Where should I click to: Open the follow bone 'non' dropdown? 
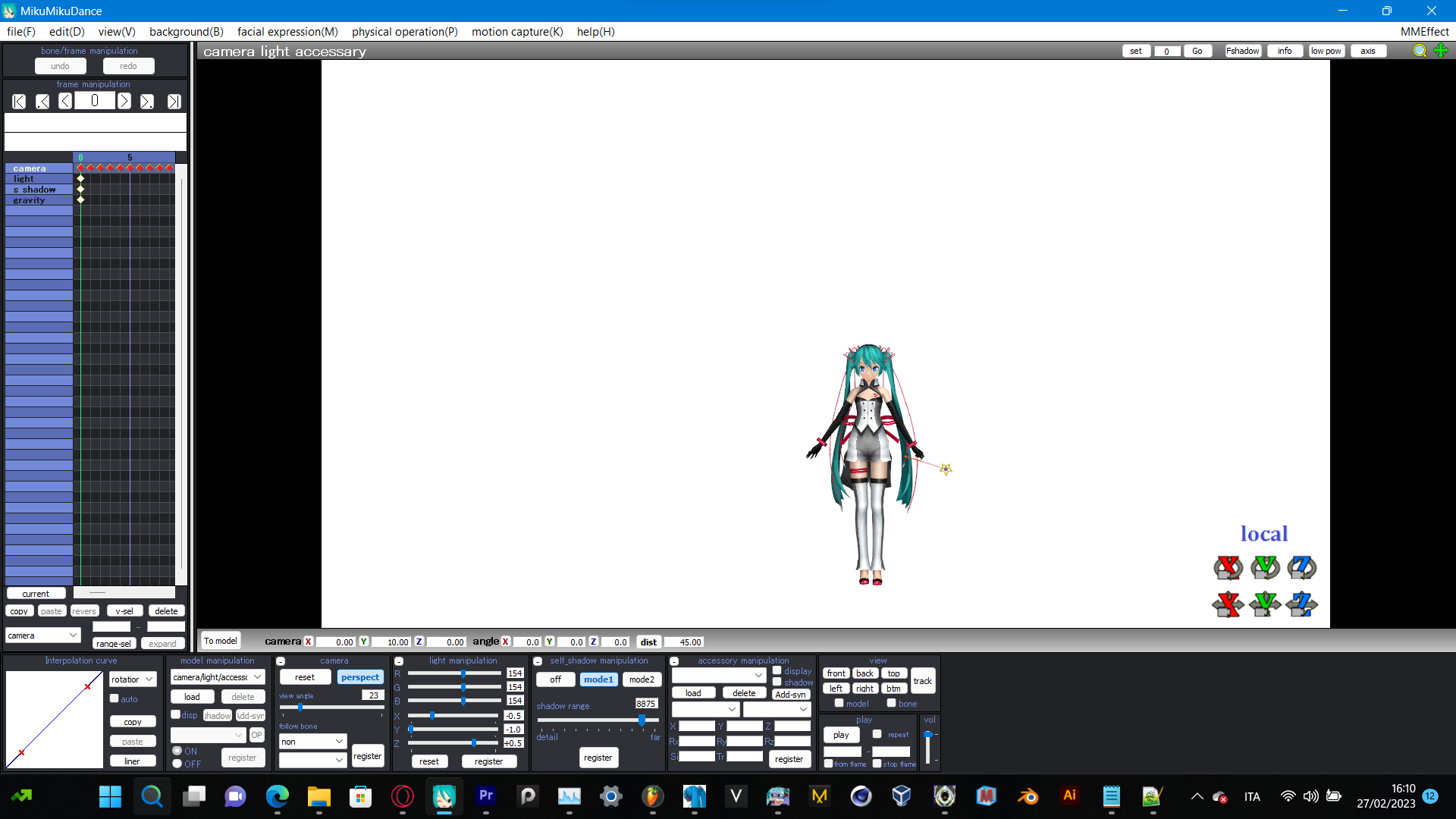[312, 742]
